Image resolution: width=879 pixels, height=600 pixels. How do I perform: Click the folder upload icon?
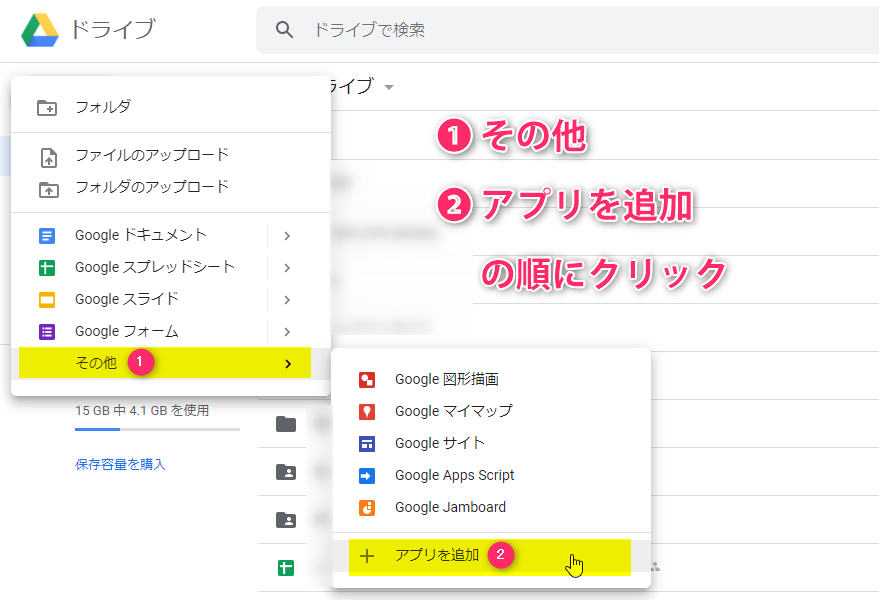click(x=49, y=190)
